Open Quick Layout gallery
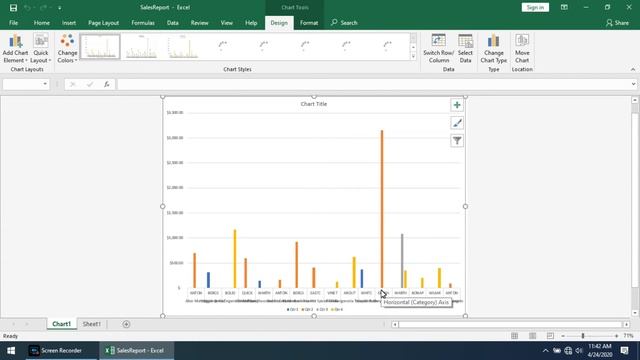 coord(41,49)
